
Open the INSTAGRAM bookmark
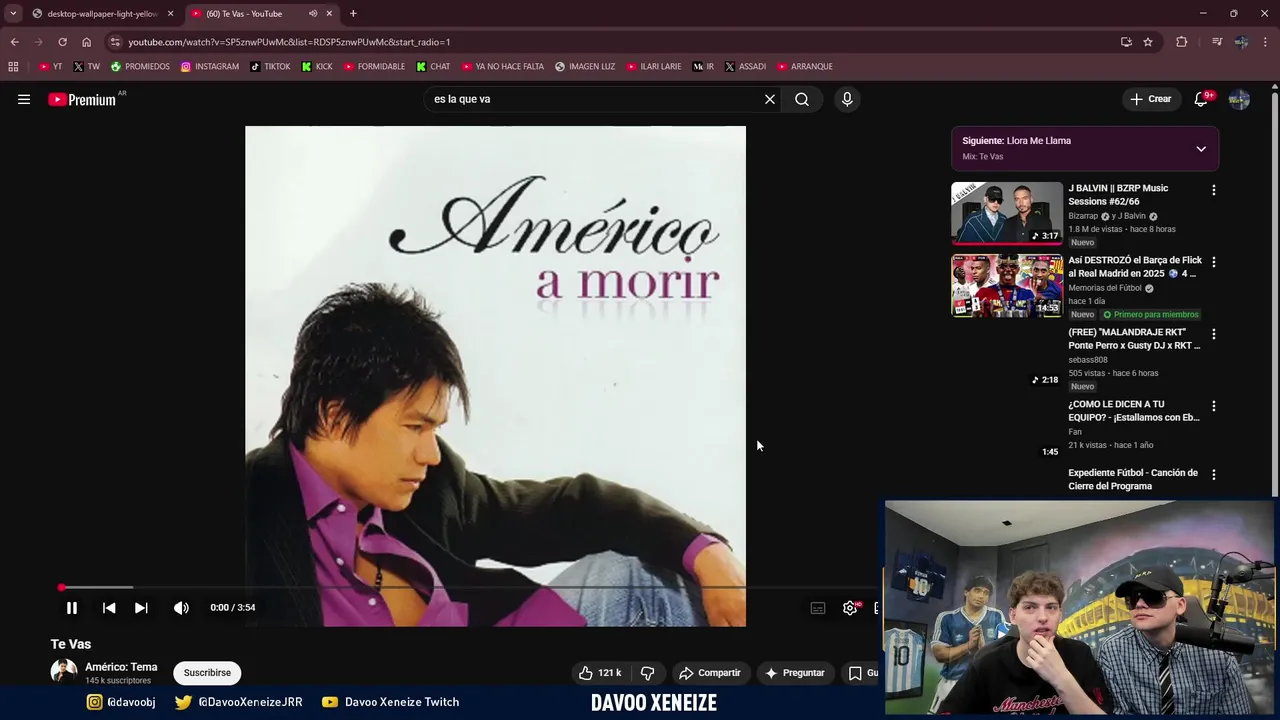click(210, 67)
